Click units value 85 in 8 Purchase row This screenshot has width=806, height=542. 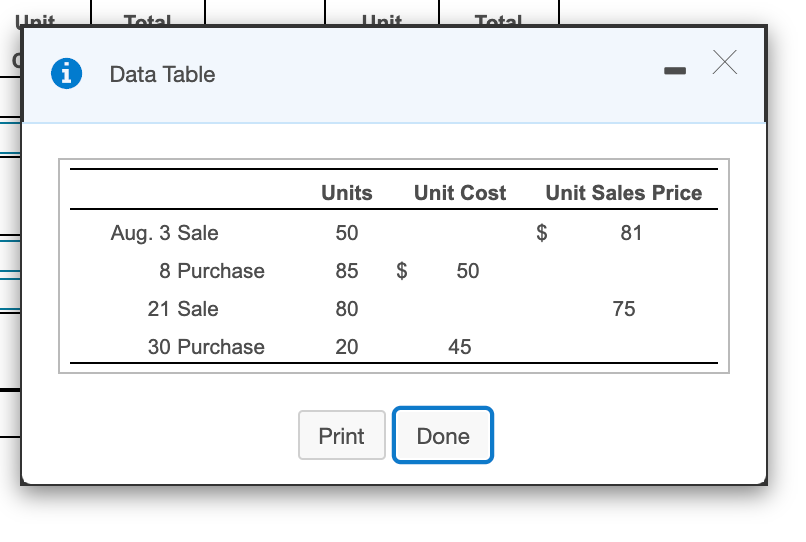click(x=347, y=271)
